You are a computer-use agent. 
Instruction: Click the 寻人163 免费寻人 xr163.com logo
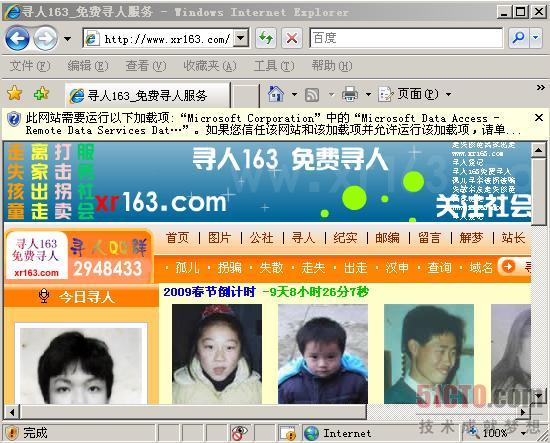tap(36, 257)
